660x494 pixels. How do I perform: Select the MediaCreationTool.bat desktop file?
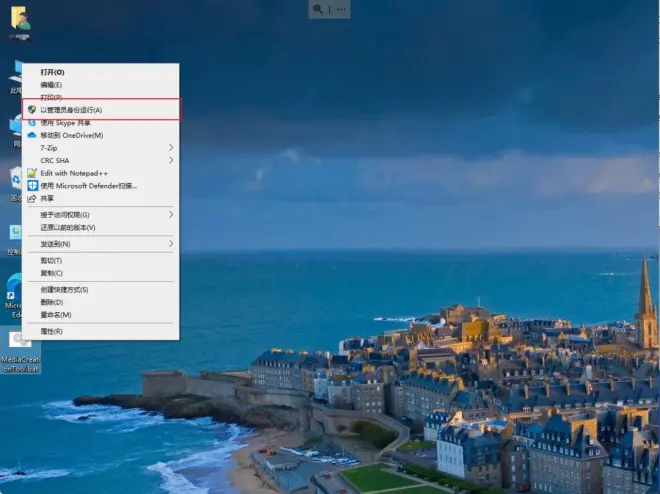click(20, 351)
